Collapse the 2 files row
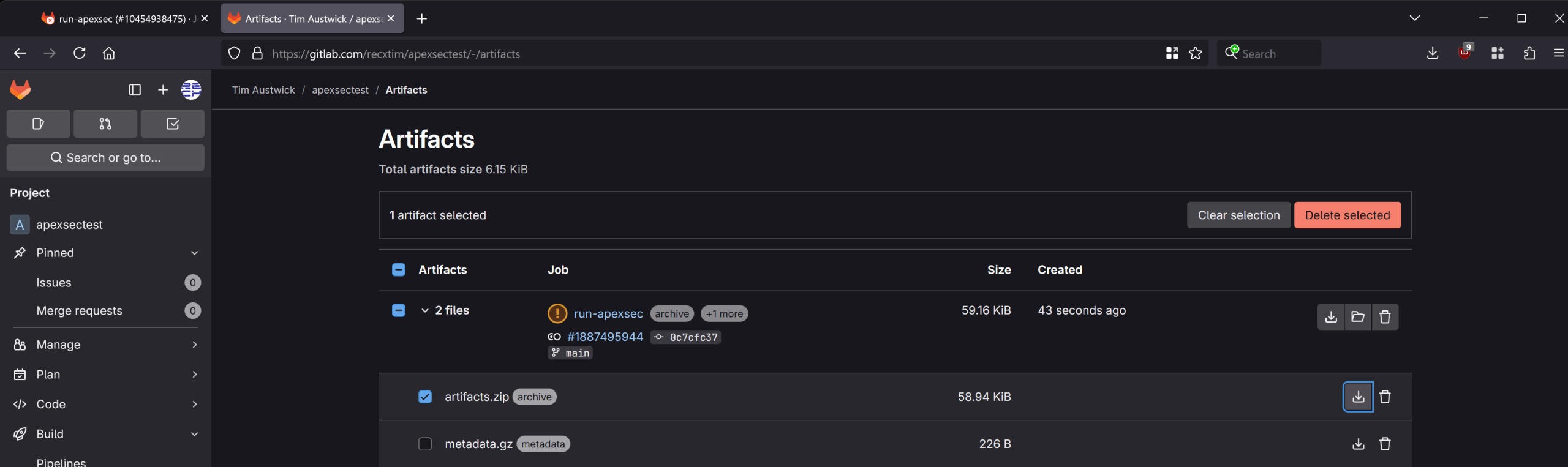The height and width of the screenshot is (467, 1568). coord(424,311)
